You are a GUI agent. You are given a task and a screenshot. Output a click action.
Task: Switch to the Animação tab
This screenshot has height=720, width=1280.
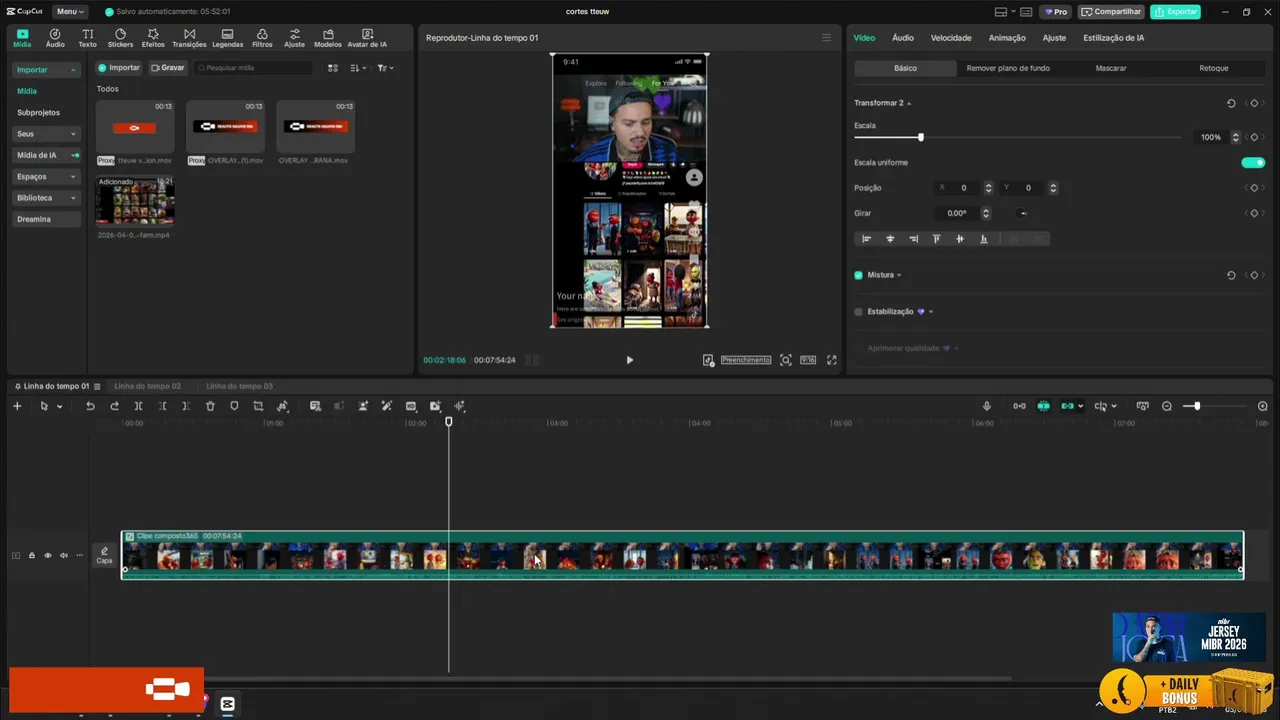click(1007, 38)
